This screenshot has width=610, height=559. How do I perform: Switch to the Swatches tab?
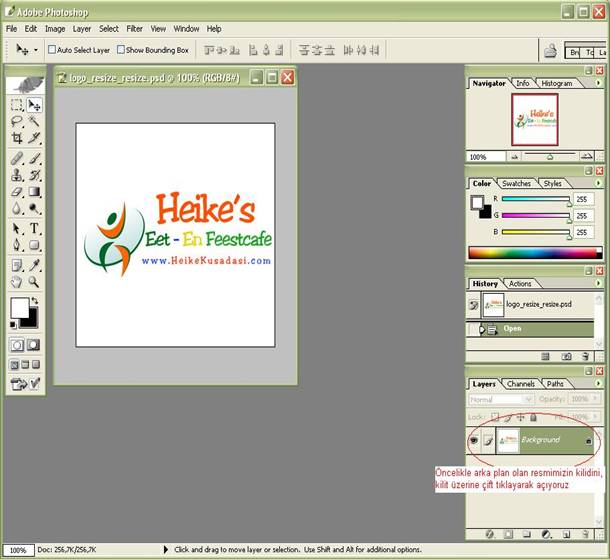point(516,183)
